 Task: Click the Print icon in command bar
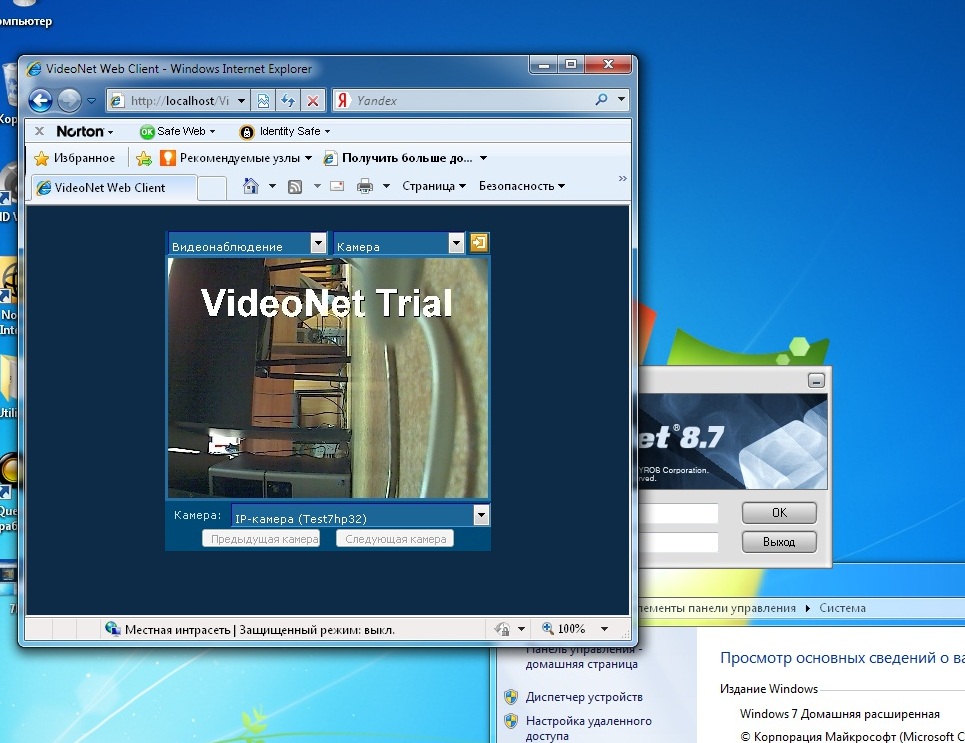[x=365, y=186]
